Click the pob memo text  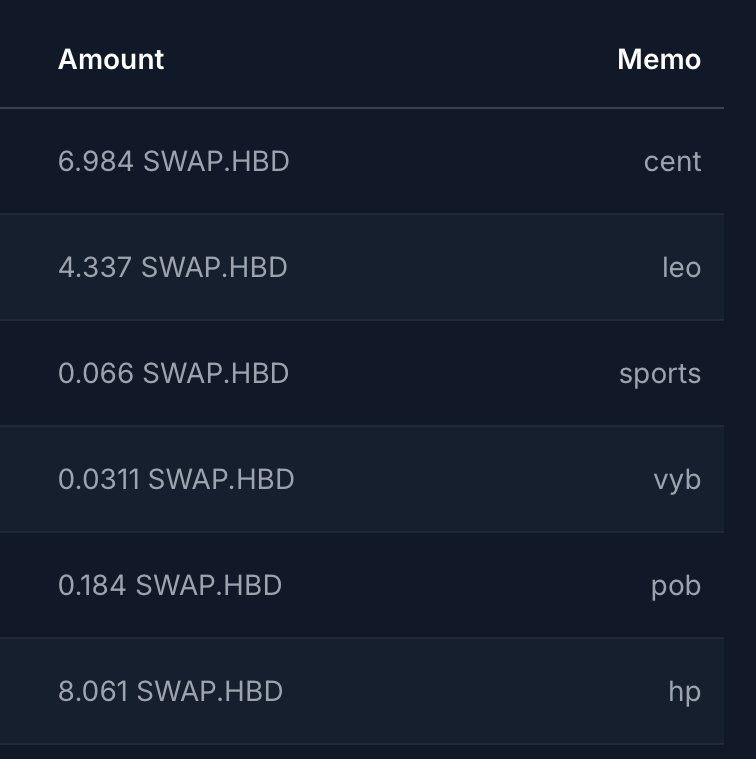[x=676, y=586]
